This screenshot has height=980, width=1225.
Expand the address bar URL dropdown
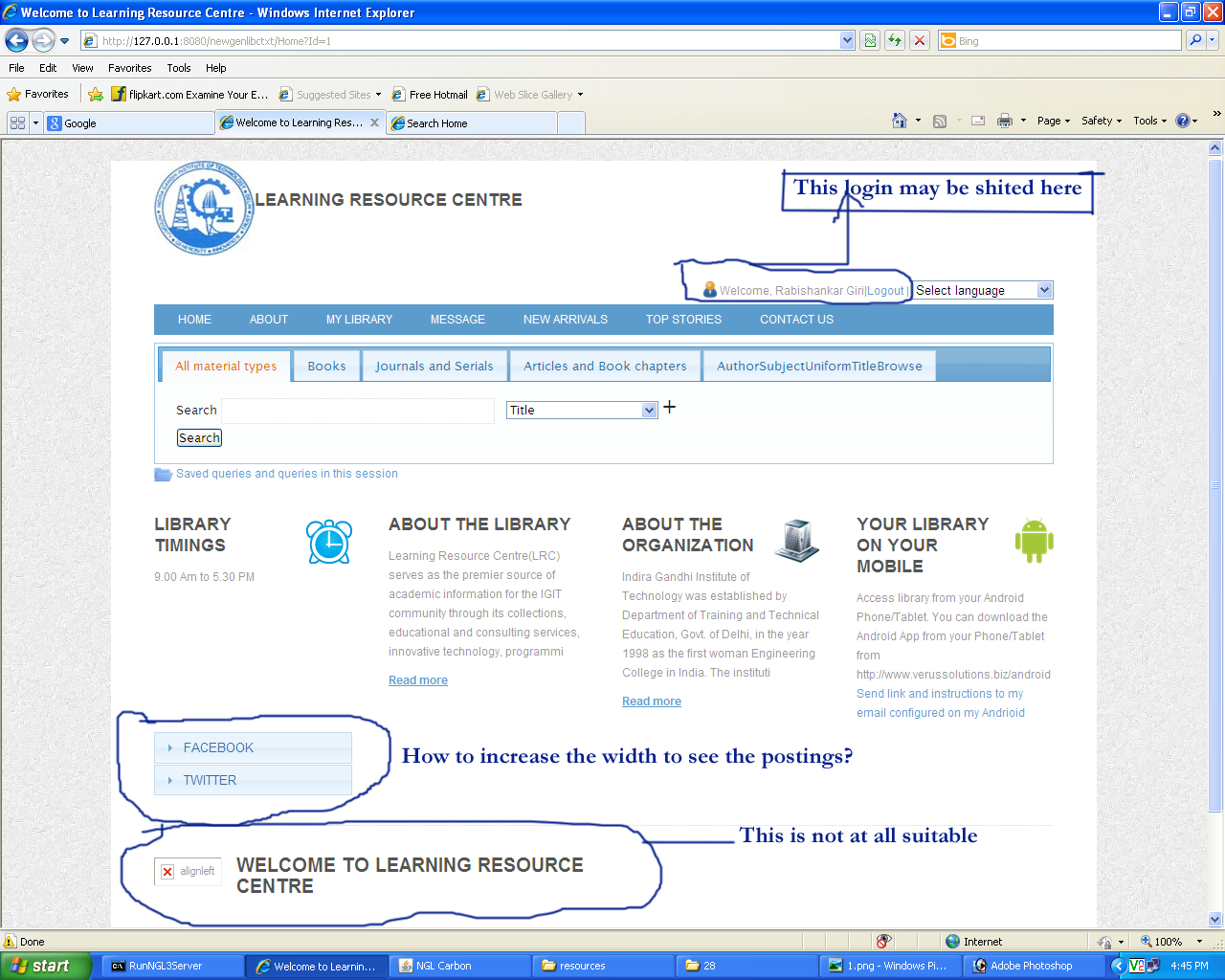(x=847, y=40)
